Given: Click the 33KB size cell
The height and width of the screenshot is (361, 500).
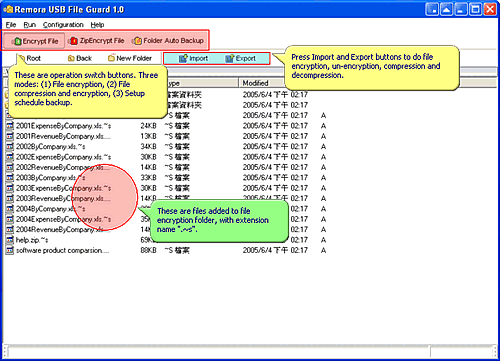Looking at the screenshot, I should point(148,178).
